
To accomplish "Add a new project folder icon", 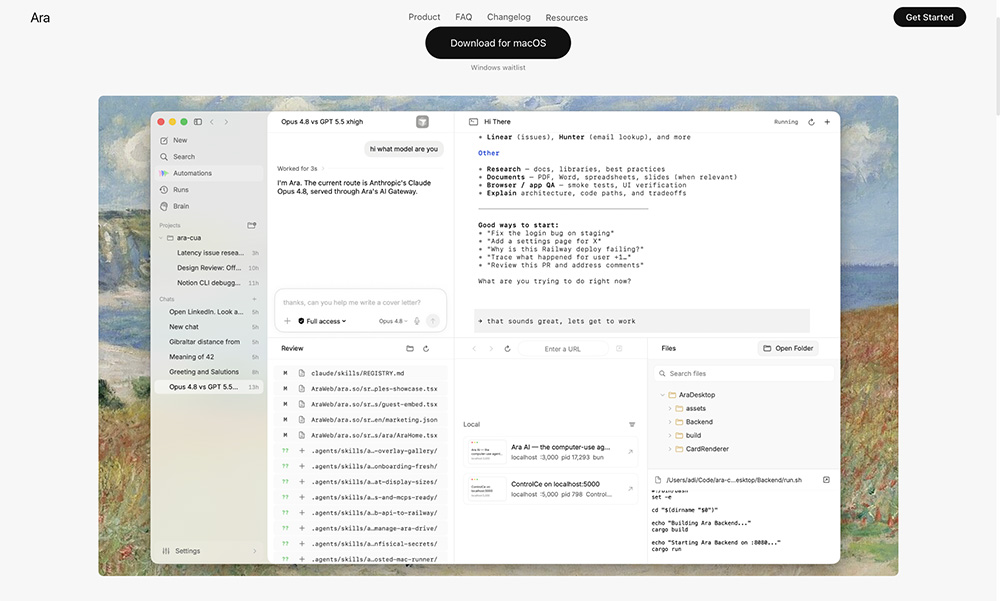I will pyautogui.click(x=252, y=225).
